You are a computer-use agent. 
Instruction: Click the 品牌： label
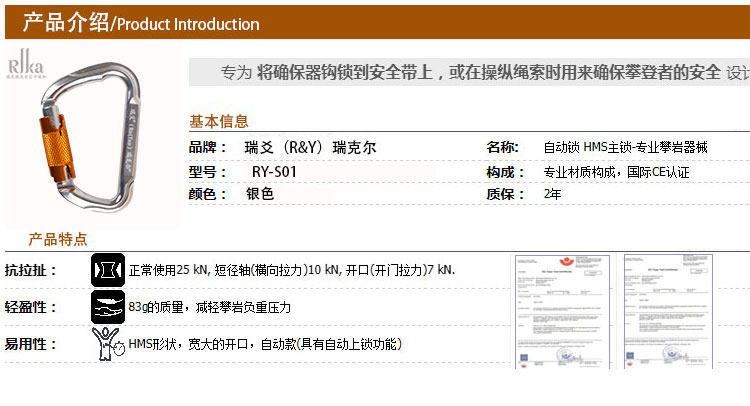[x=207, y=147]
